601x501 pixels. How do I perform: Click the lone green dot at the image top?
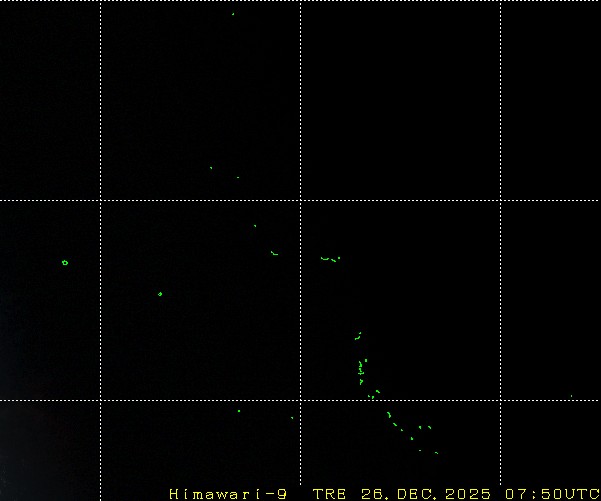[x=233, y=14]
